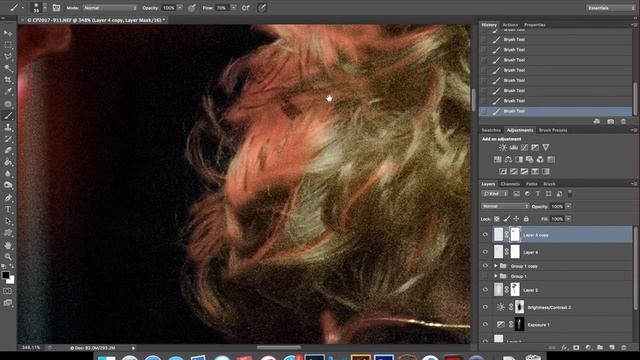Add a Curves adjustment
The height and width of the screenshot is (360, 640).
click(524, 147)
